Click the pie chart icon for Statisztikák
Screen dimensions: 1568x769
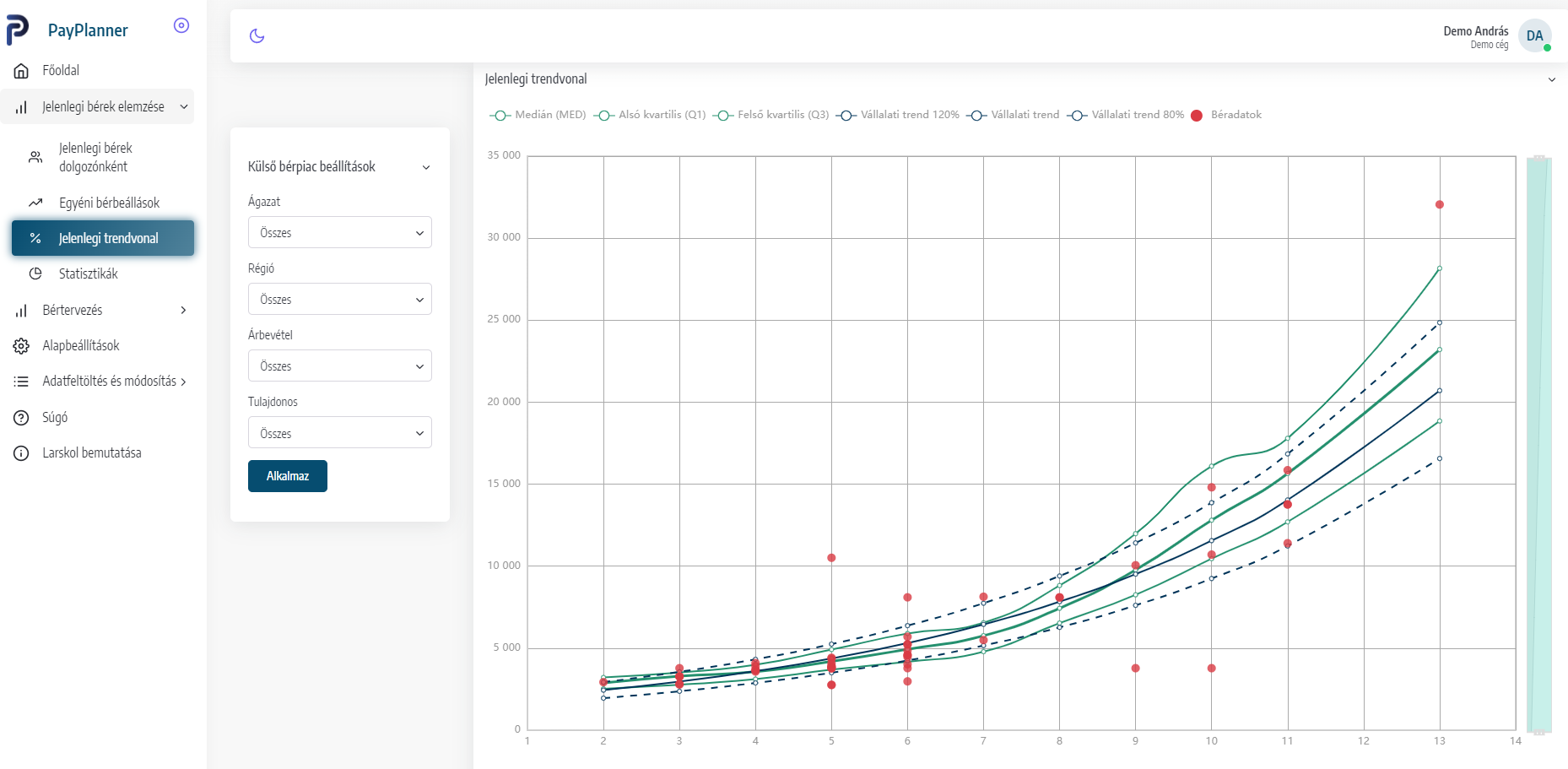pos(35,273)
